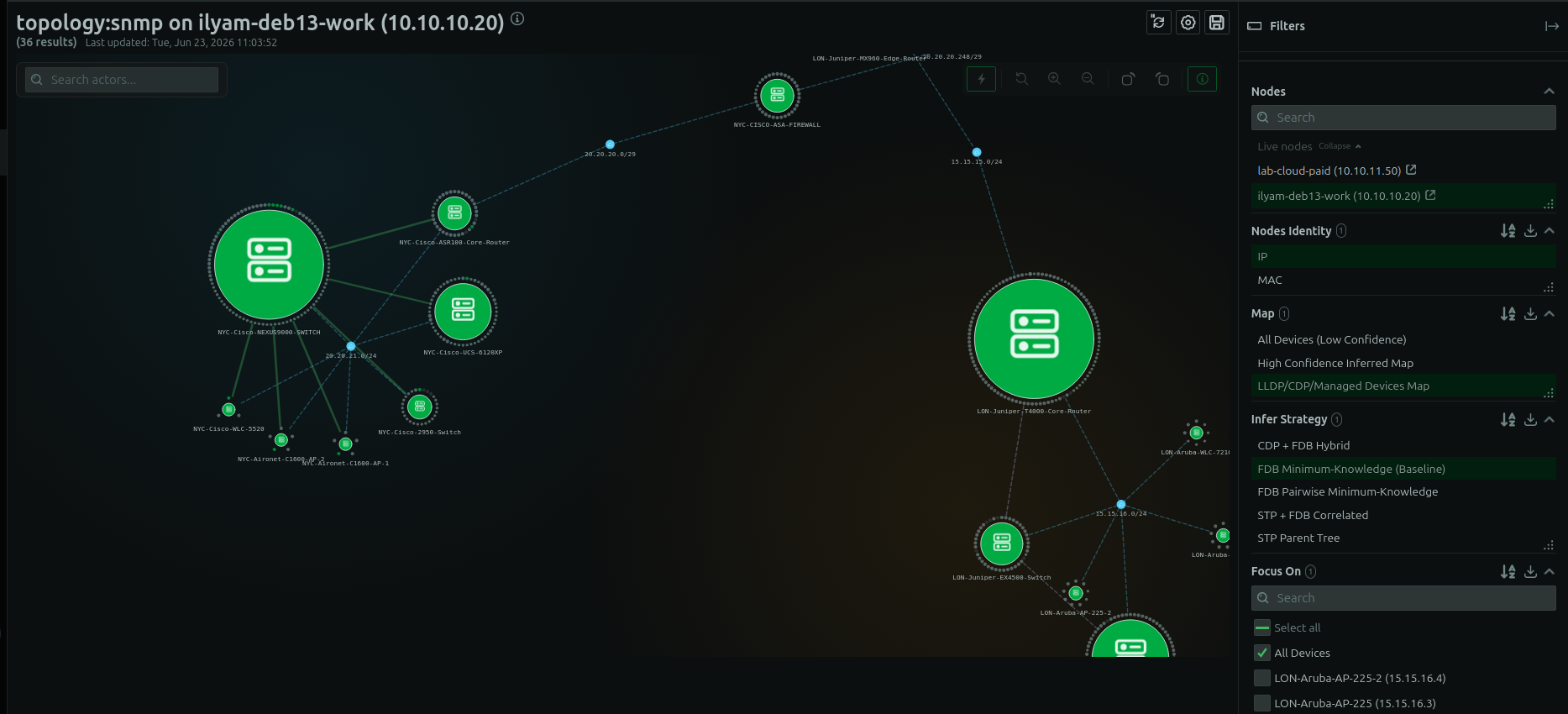Toggle the Select all checkbox
1568x714 pixels.
(x=1261, y=627)
